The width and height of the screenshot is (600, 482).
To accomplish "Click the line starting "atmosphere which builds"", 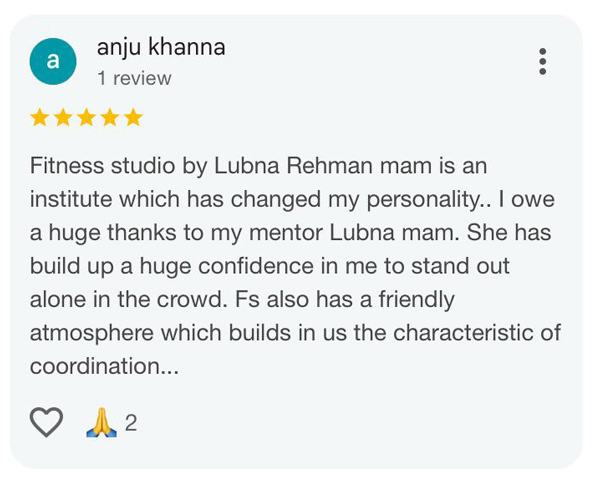I will click(x=295, y=333).
